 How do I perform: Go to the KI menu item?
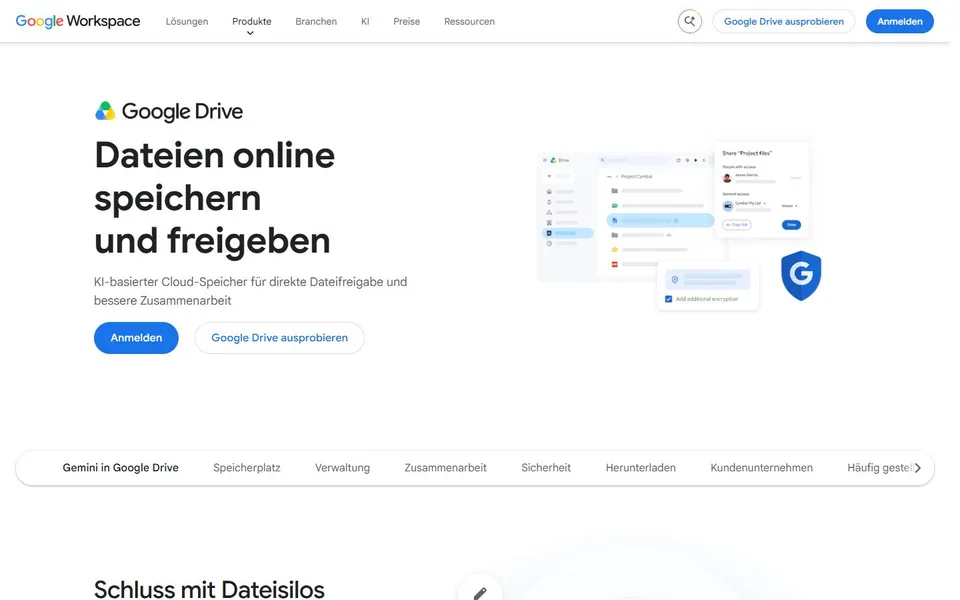pos(365,21)
